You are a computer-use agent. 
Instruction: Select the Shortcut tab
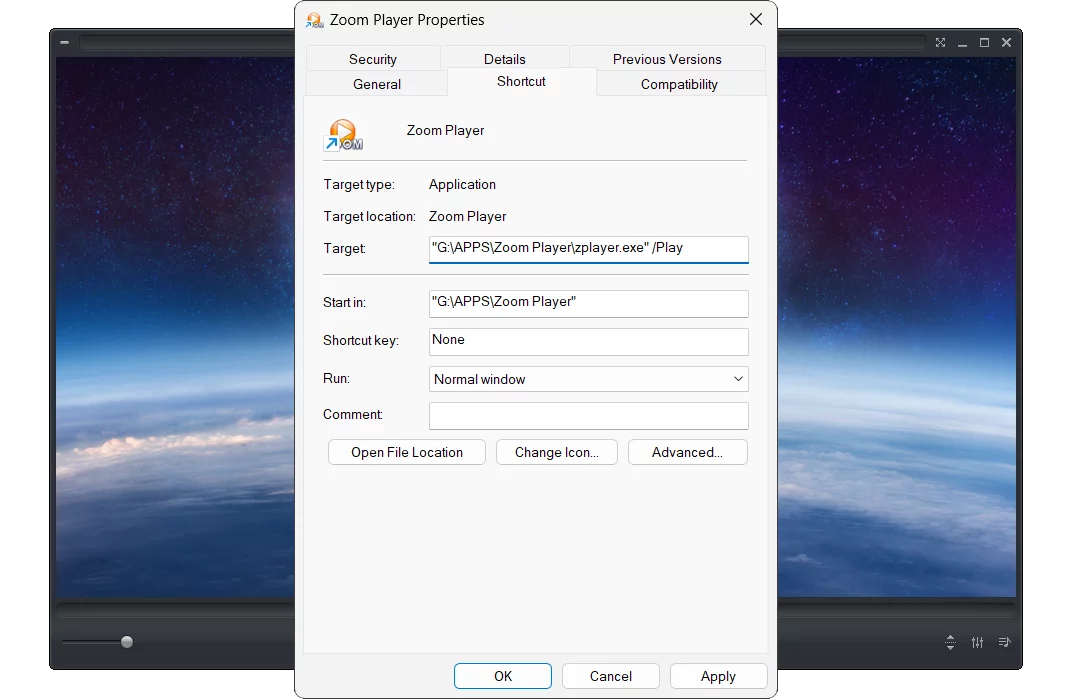[521, 81]
